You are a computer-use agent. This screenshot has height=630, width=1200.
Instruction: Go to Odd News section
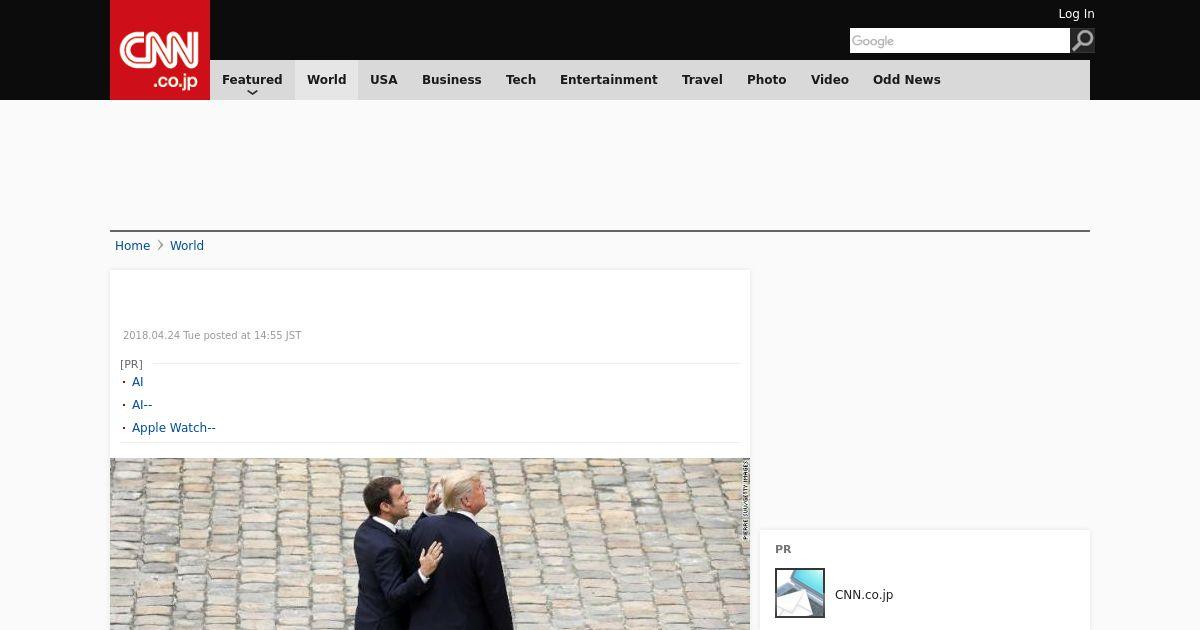click(x=907, y=80)
